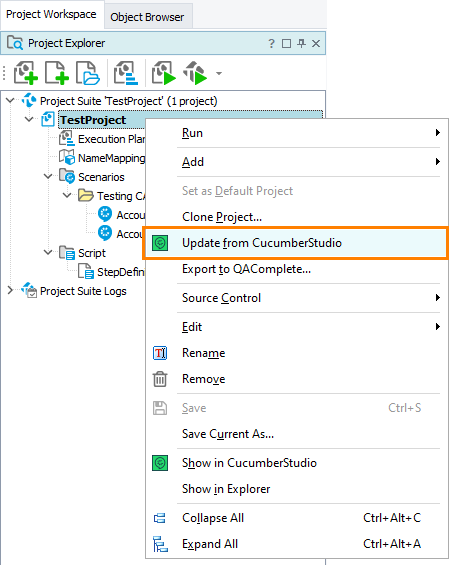
Task: Choose Remove from context menu
Action: pos(297,379)
